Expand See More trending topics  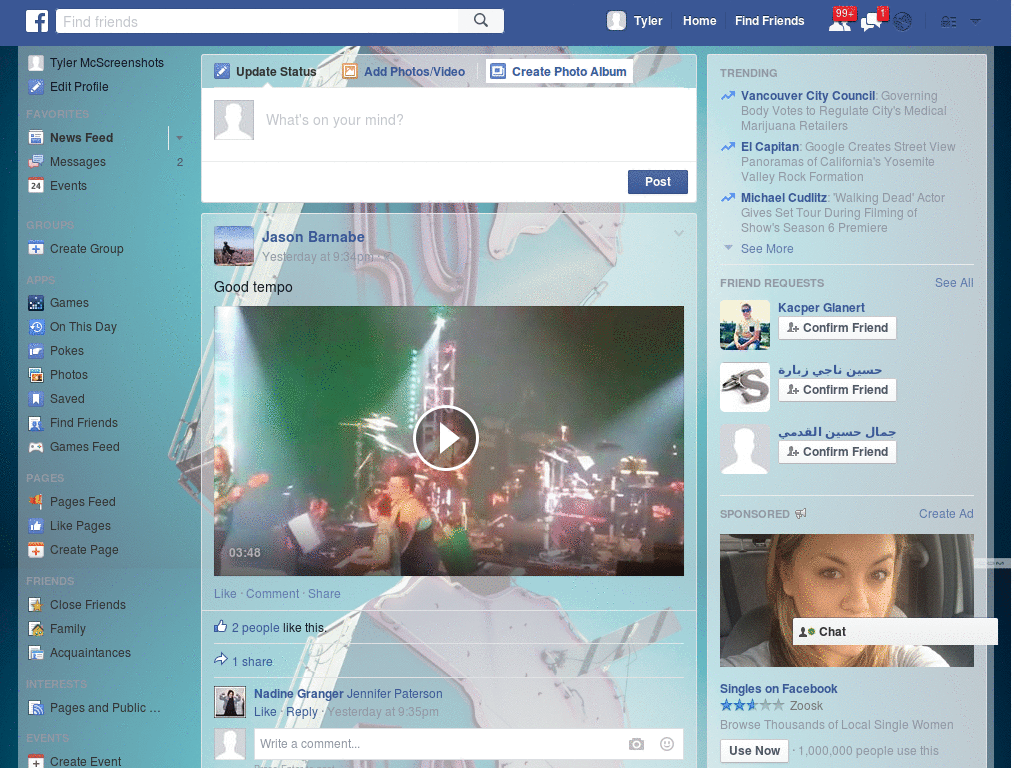pos(767,249)
